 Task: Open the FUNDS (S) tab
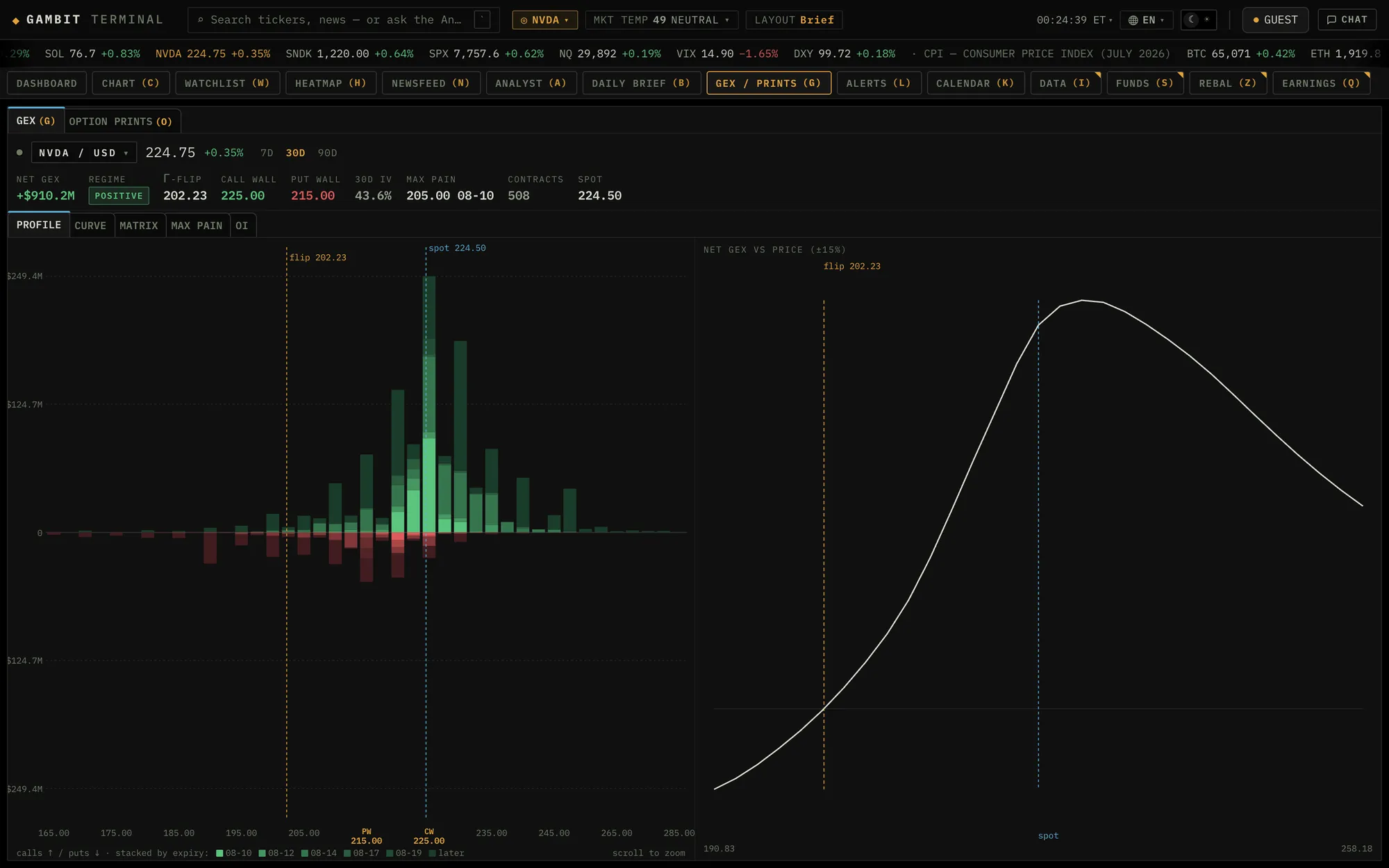[1145, 83]
